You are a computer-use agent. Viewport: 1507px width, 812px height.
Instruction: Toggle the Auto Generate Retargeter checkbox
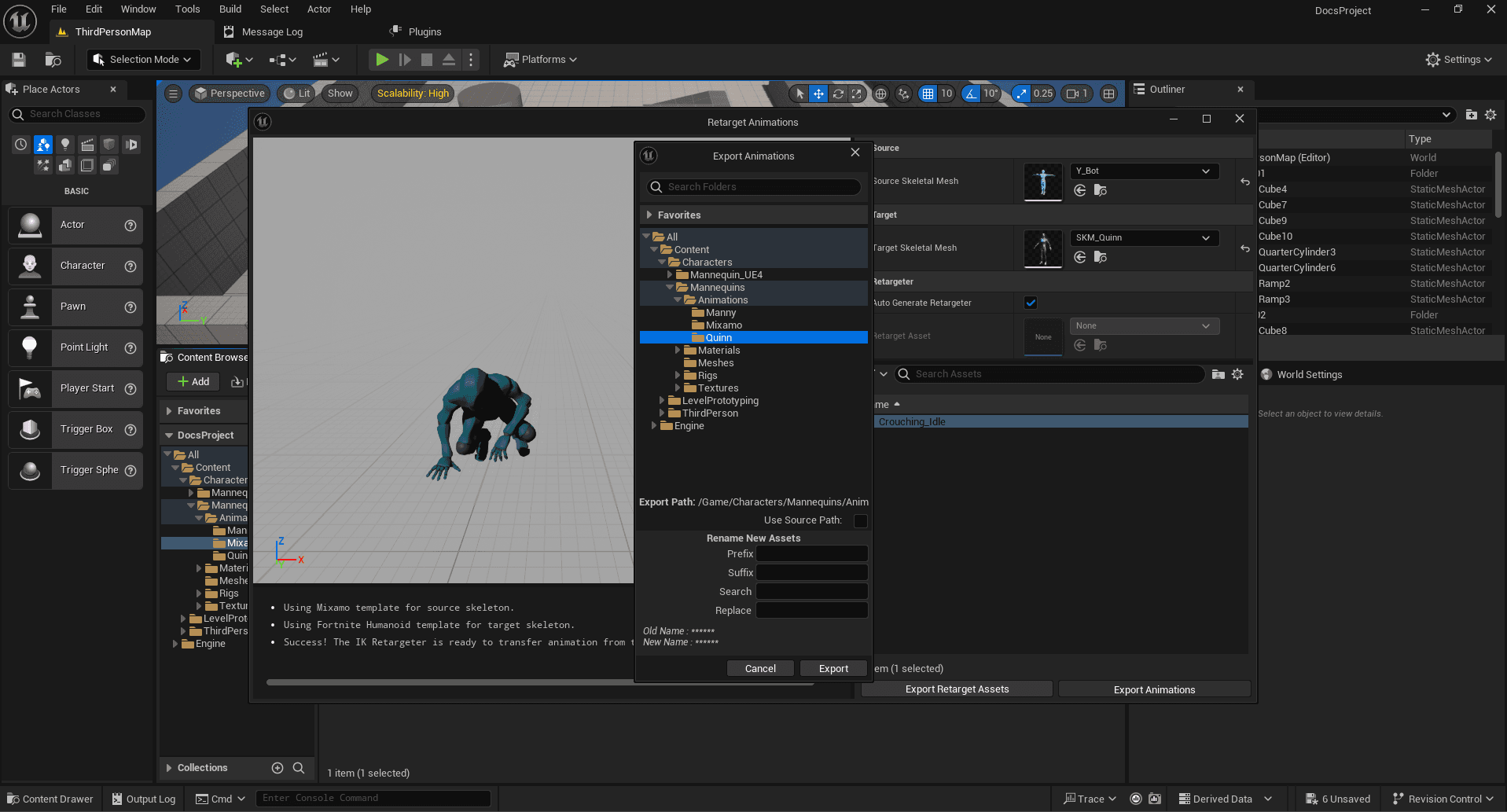pyautogui.click(x=1031, y=303)
